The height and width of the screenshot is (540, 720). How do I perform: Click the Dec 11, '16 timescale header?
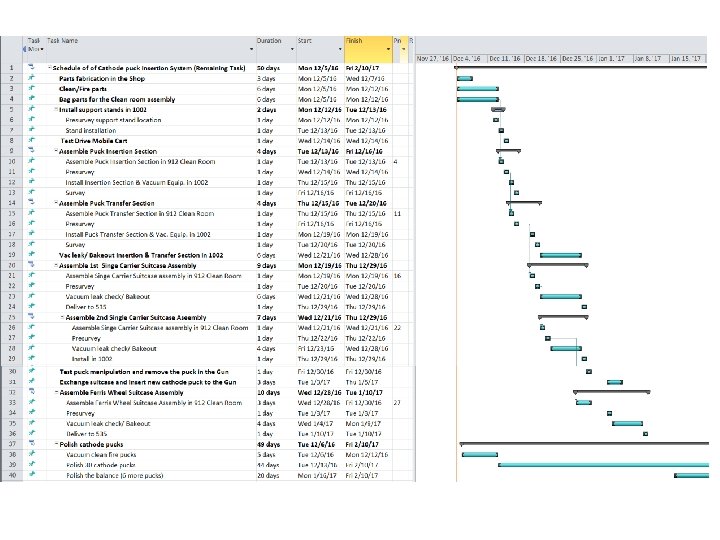[506, 58]
